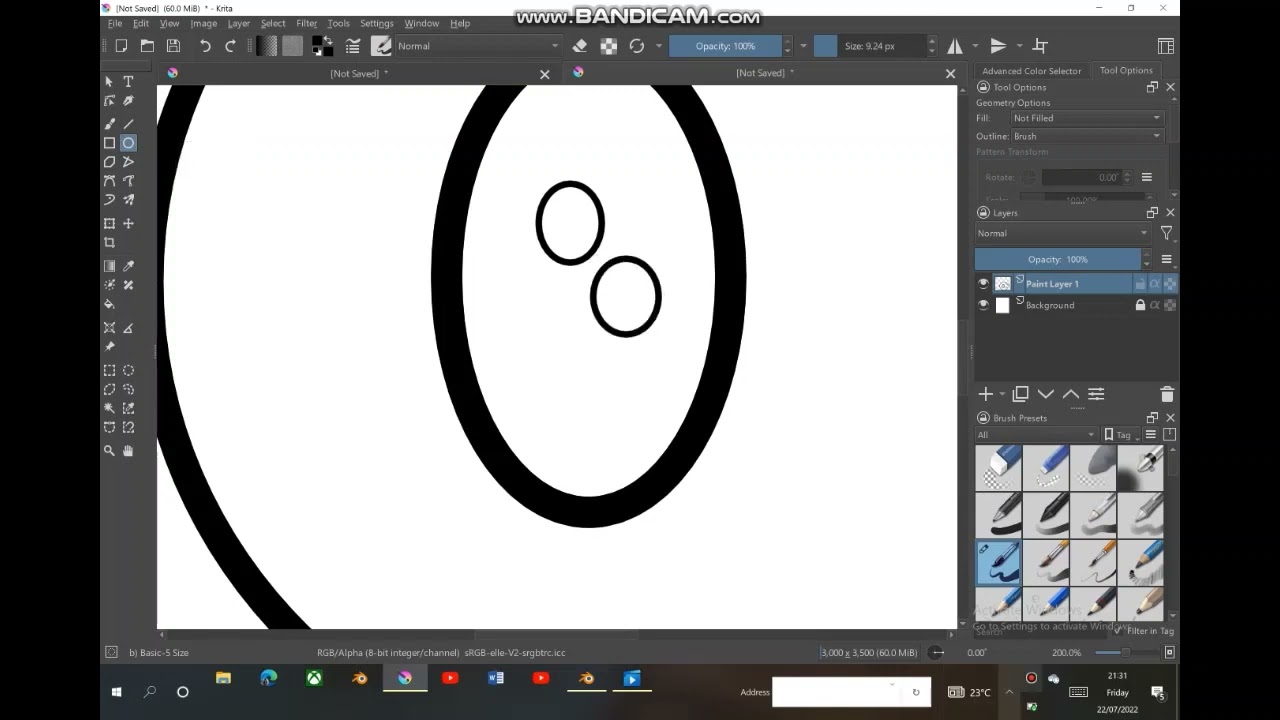This screenshot has height=720, width=1280.
Task: Select the Bezier Curve tool
Action: click(x=109, y=181)
